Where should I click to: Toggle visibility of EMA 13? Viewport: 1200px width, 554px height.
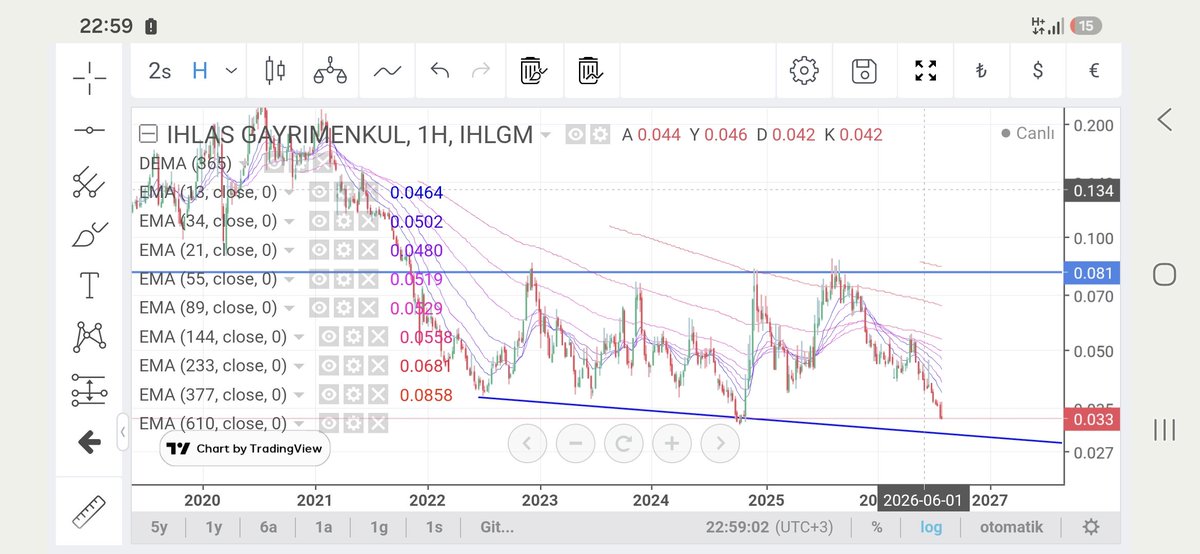coord(319,192)
